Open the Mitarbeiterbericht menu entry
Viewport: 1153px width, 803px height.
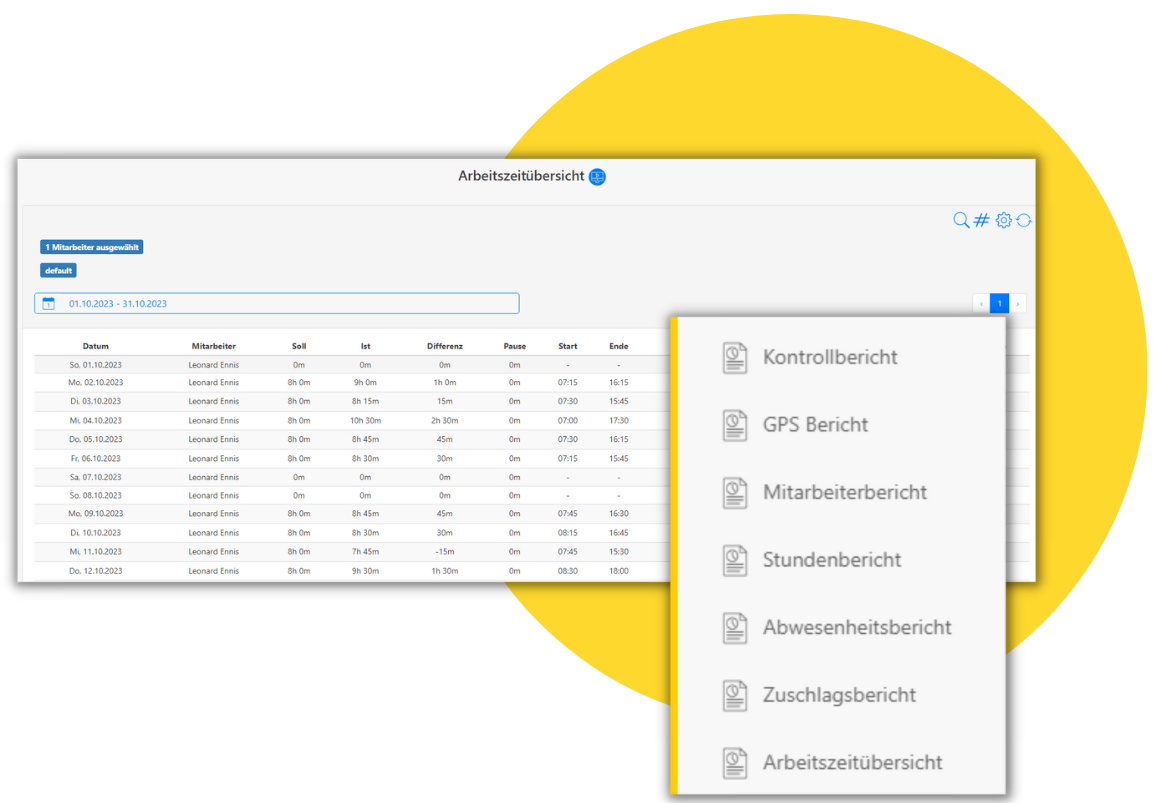[x=845, y=492]
